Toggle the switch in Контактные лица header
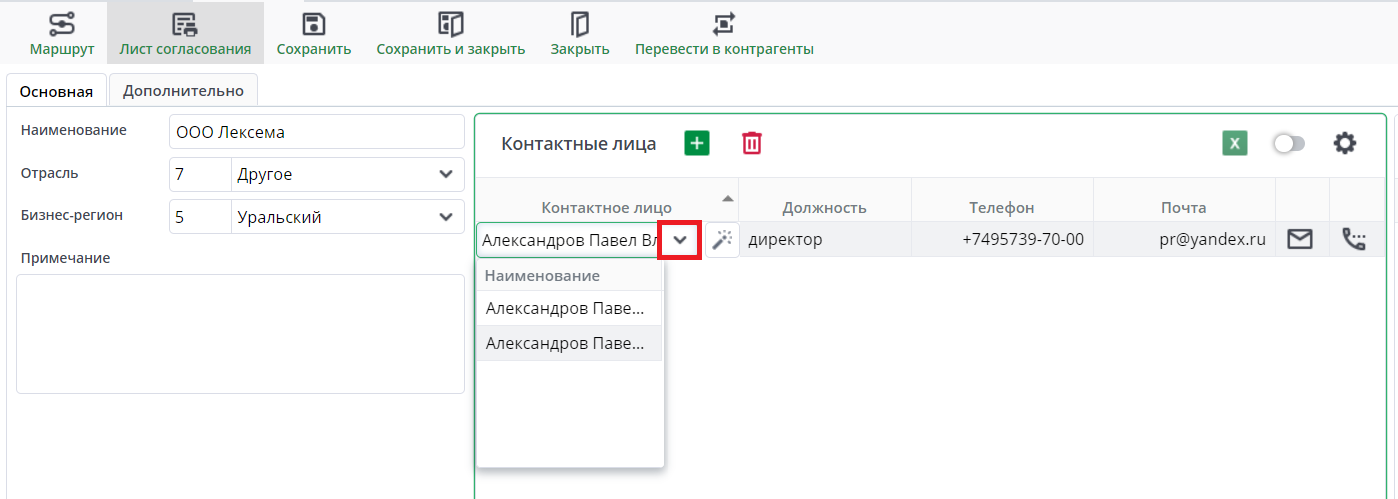This screenshot has width=1398, height=499. pyautogui.click(x=1289, y=144)
